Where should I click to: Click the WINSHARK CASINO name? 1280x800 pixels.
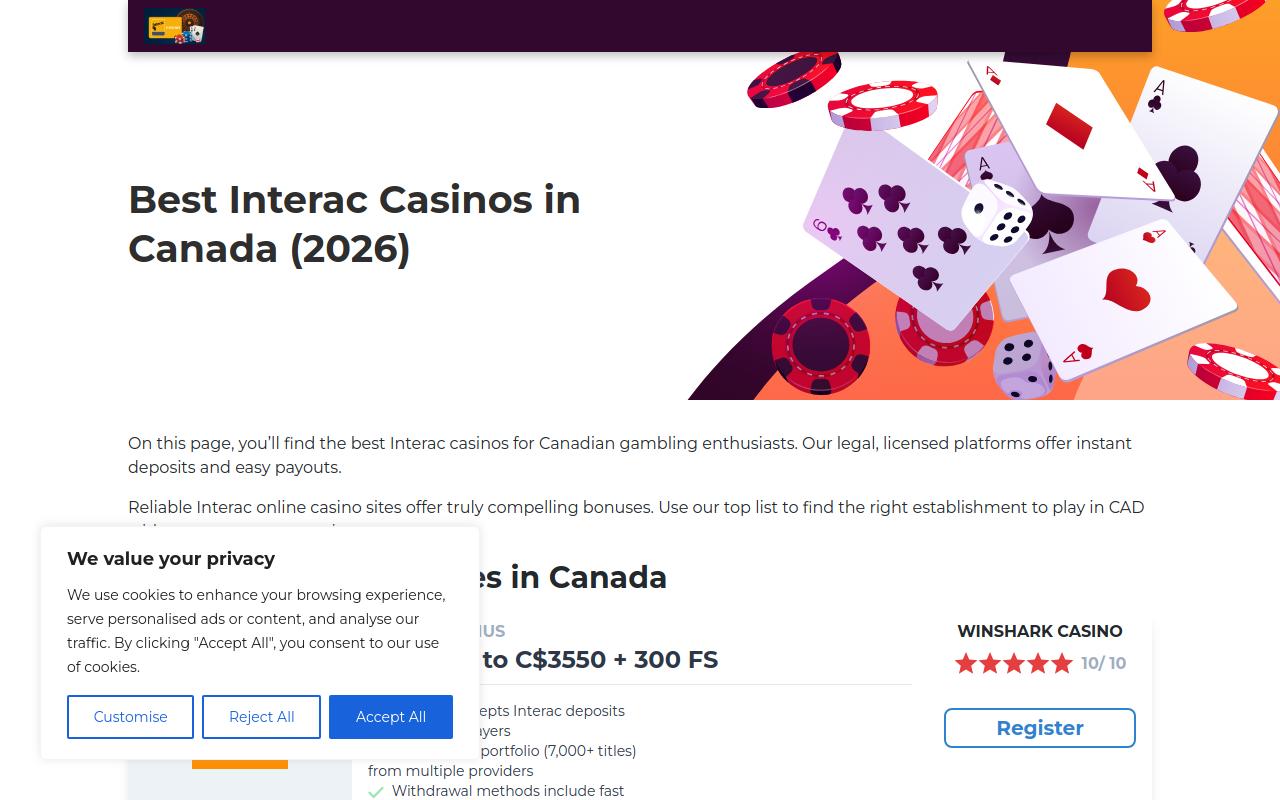point(1040,631)
